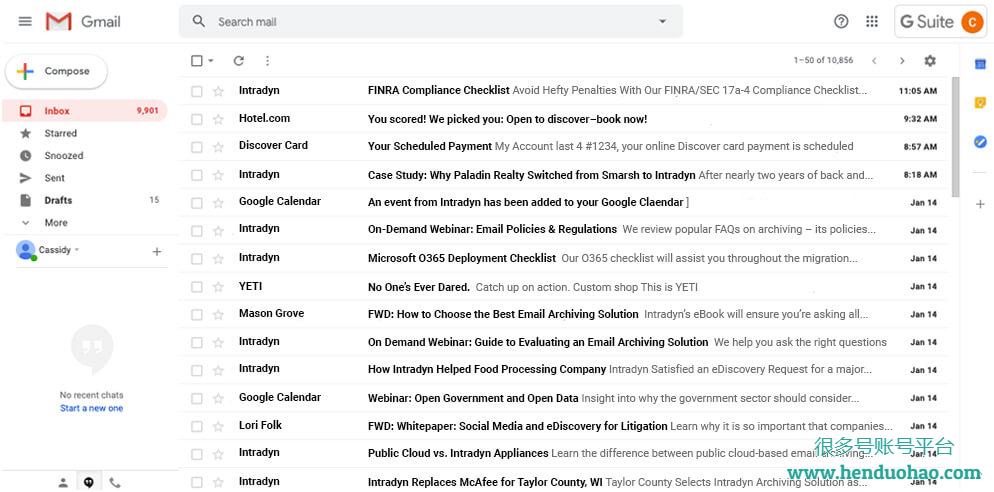The height and width of the screenshot is (492, 994).
Task: Open Webinar: Open Government and Open Data email
Action: [473, 398]
